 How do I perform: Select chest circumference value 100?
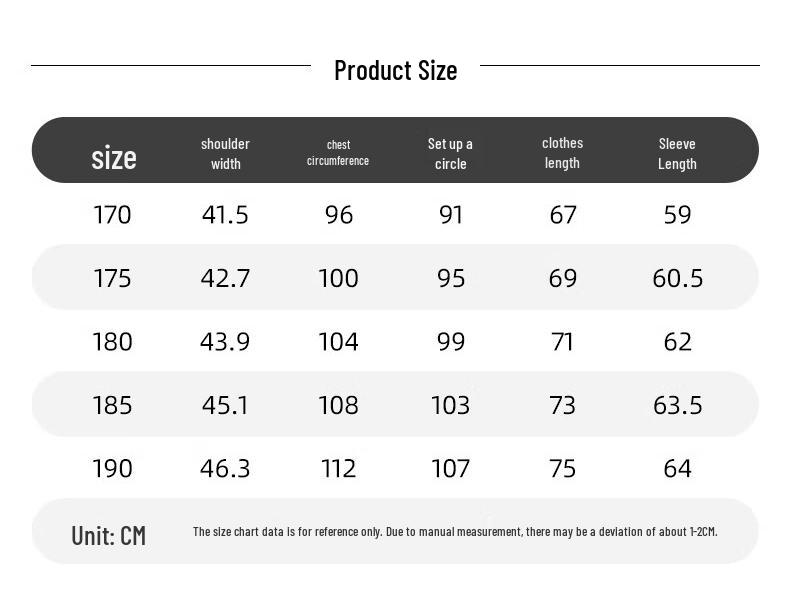click(x=338, y=278)
